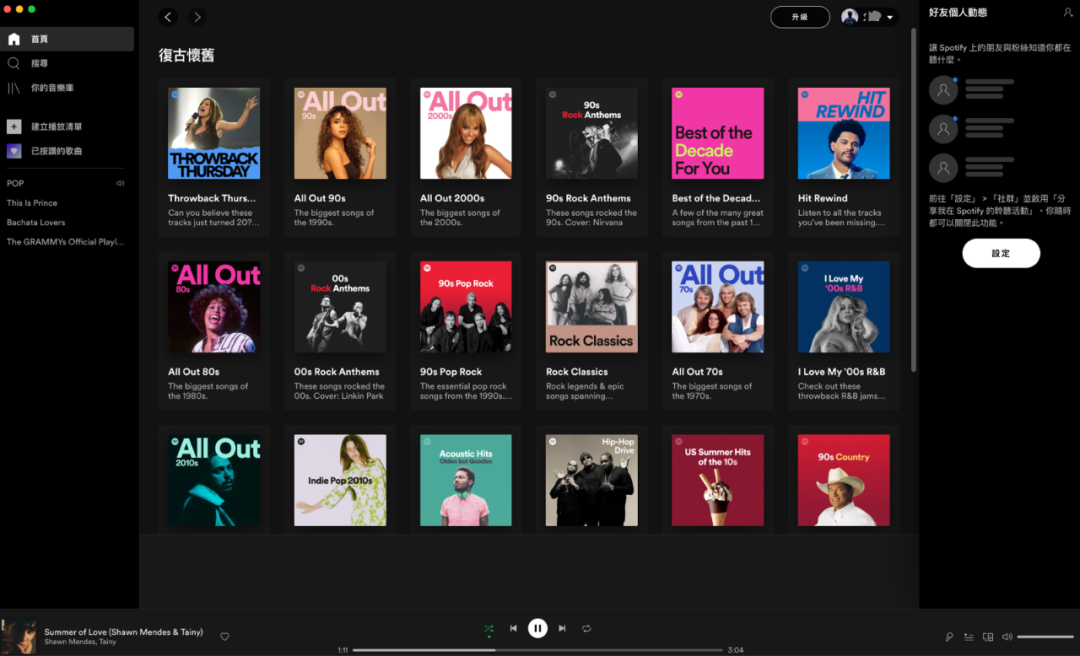
Task: Open the play queue icon
Action: pos(968,637)
